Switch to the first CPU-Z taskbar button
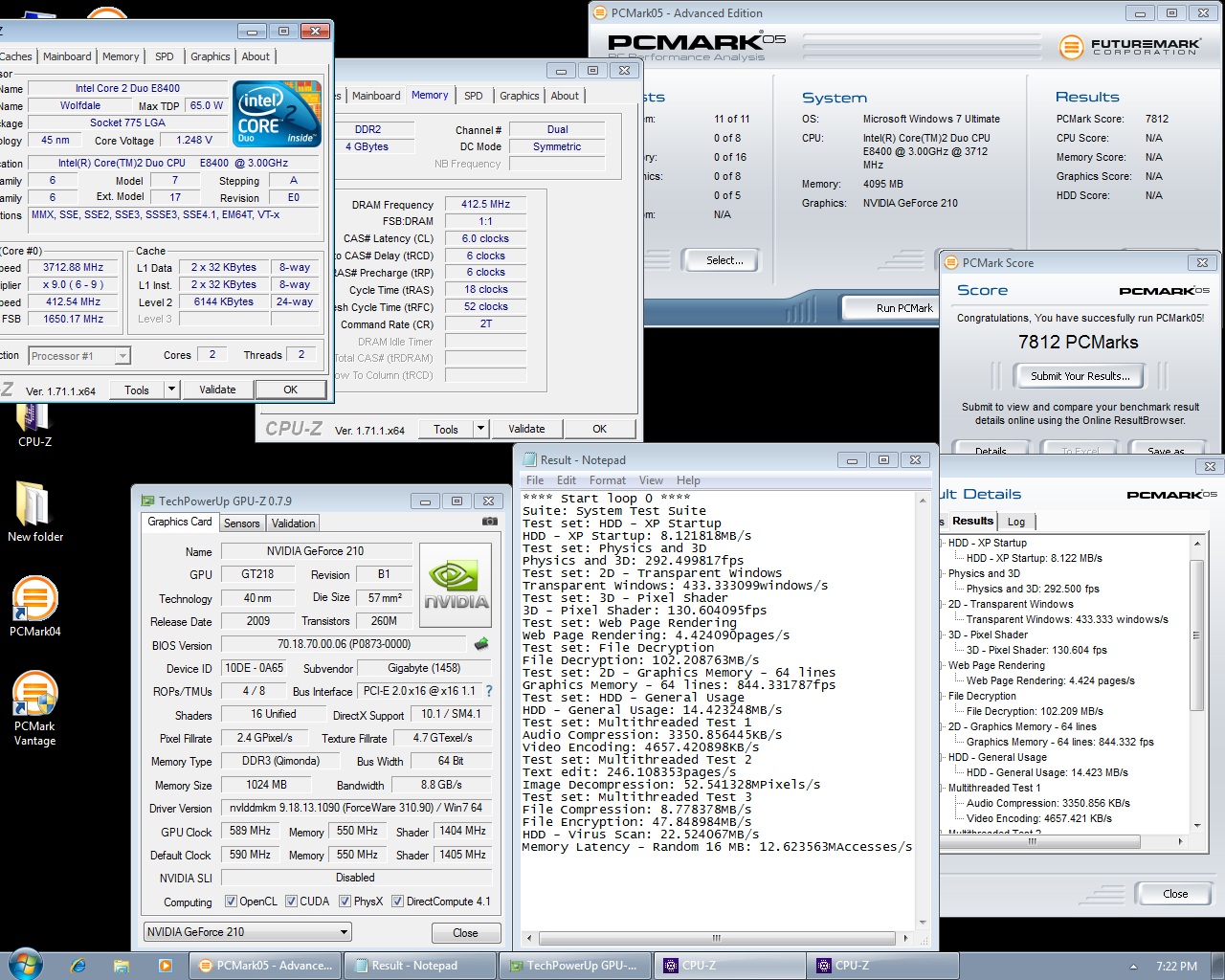The width and height of the screenshot is (1225, 980). (x=730, y=966)
